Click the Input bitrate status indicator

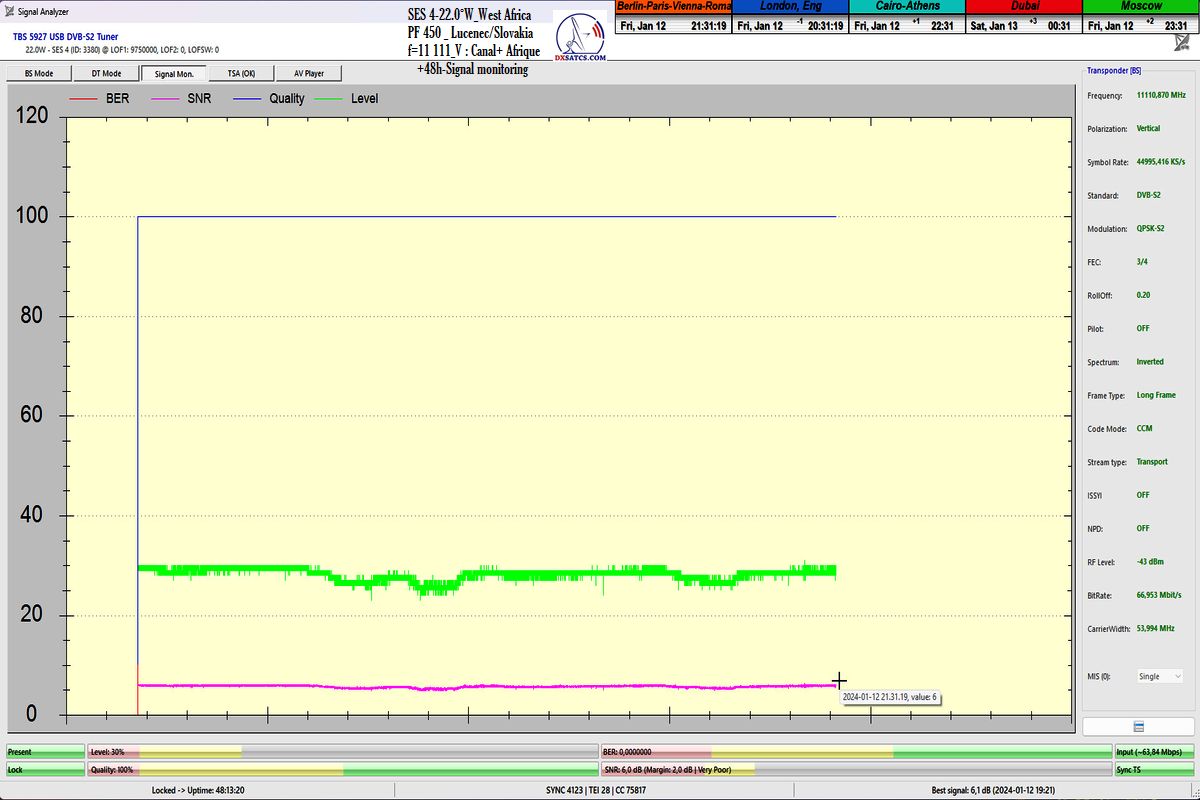[1154, 752]
